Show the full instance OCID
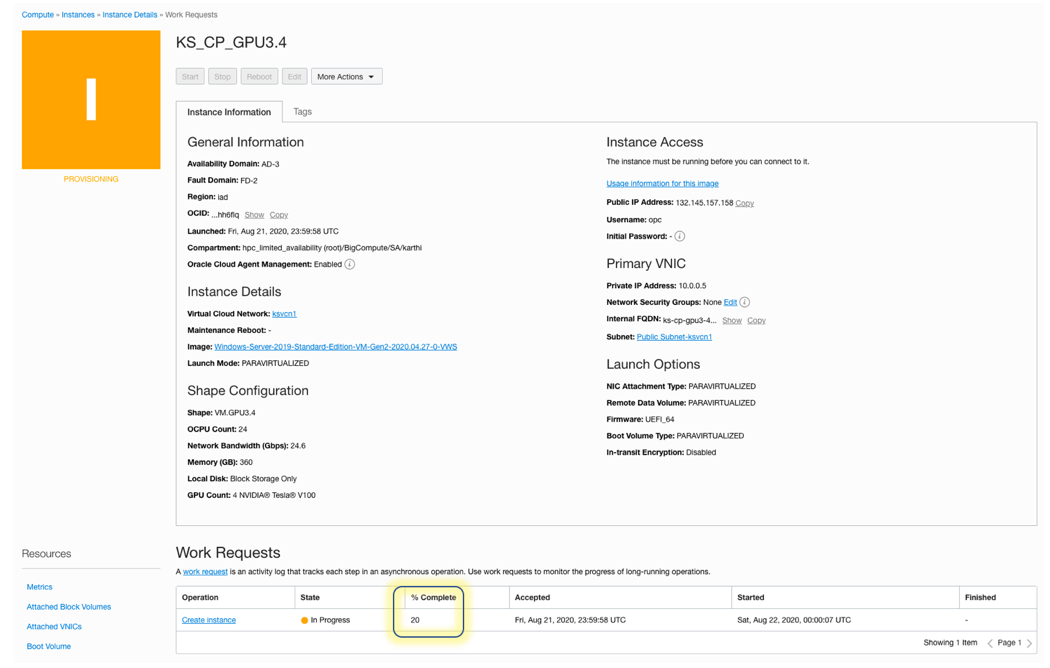The height and width of the screenshot is (668, 1050). click(x=254, y=214)
